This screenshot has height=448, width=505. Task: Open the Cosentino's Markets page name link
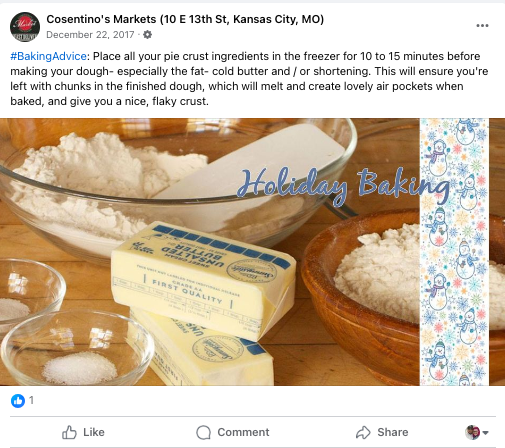pos(185,19)
